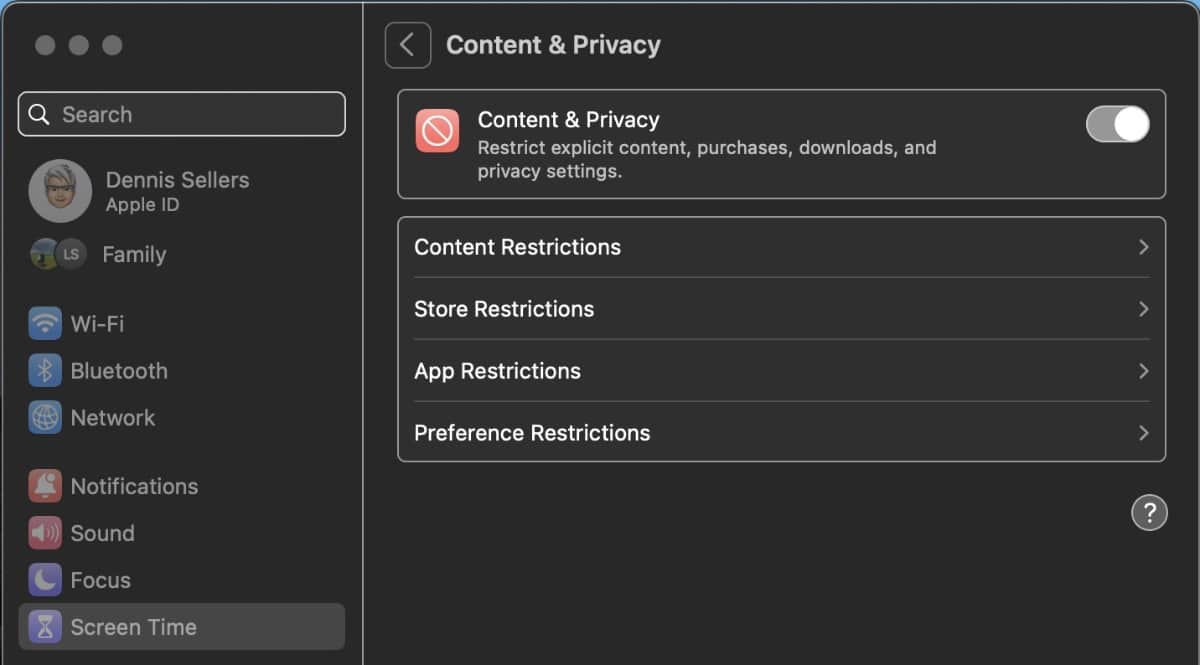The width and height of the screenshot is (1200, 665).
Task: Click the magnifying glass search icon
Action: point(40,114)
